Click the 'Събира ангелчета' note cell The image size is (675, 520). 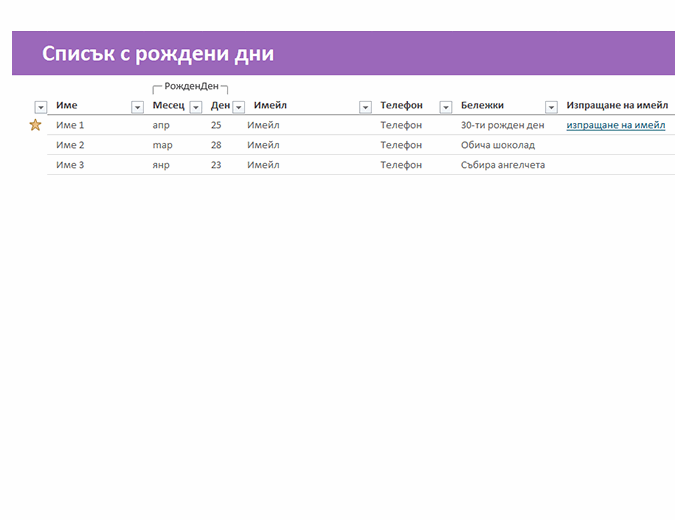(502, 165)
